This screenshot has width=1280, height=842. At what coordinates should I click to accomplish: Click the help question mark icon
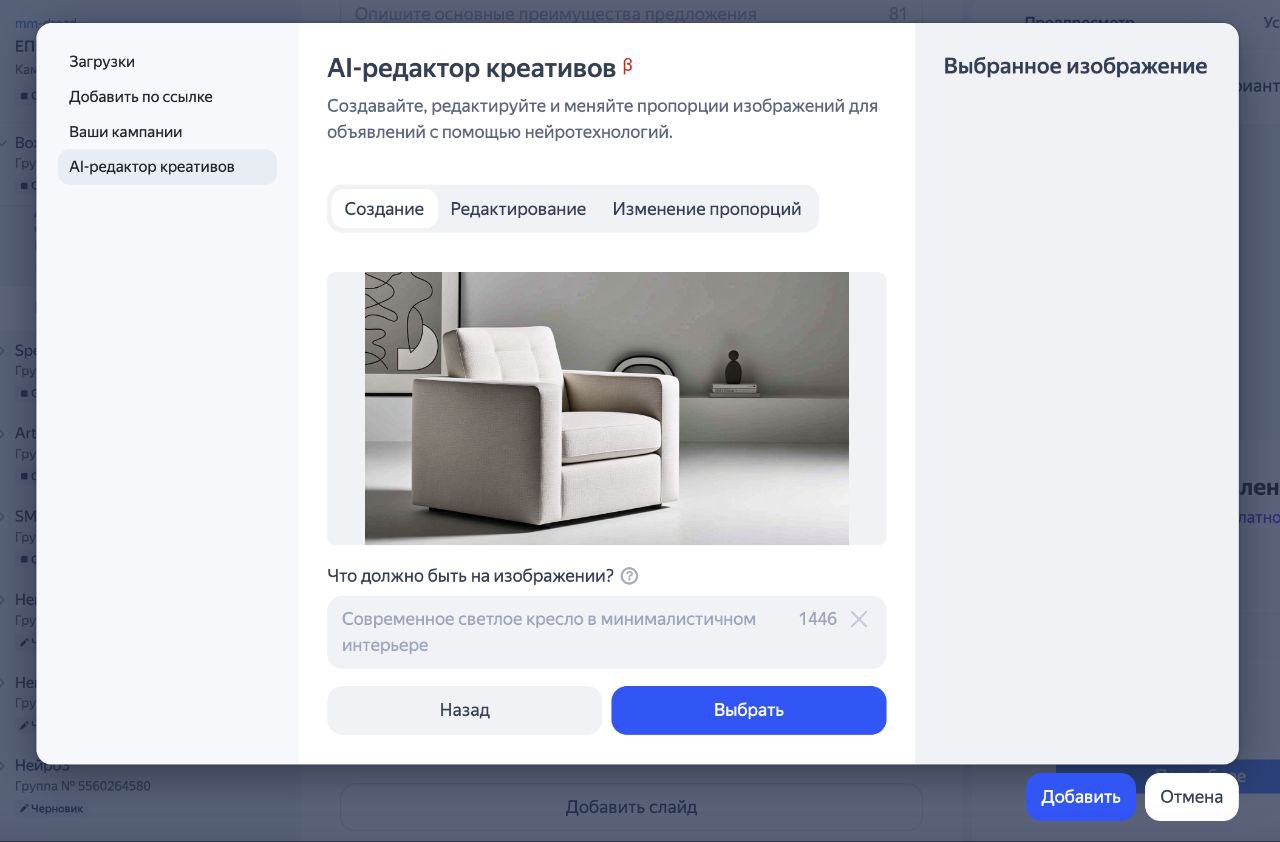click(629, 576)
